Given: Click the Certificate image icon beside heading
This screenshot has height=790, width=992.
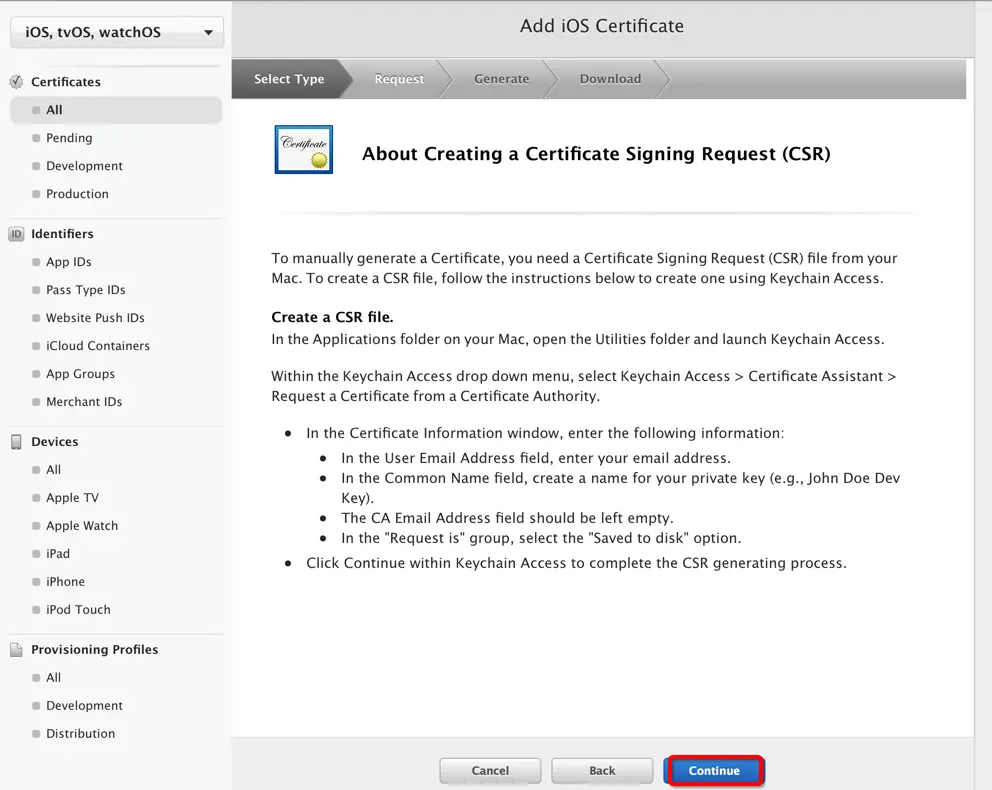Looking at the screenshot, I should [304, 149].
